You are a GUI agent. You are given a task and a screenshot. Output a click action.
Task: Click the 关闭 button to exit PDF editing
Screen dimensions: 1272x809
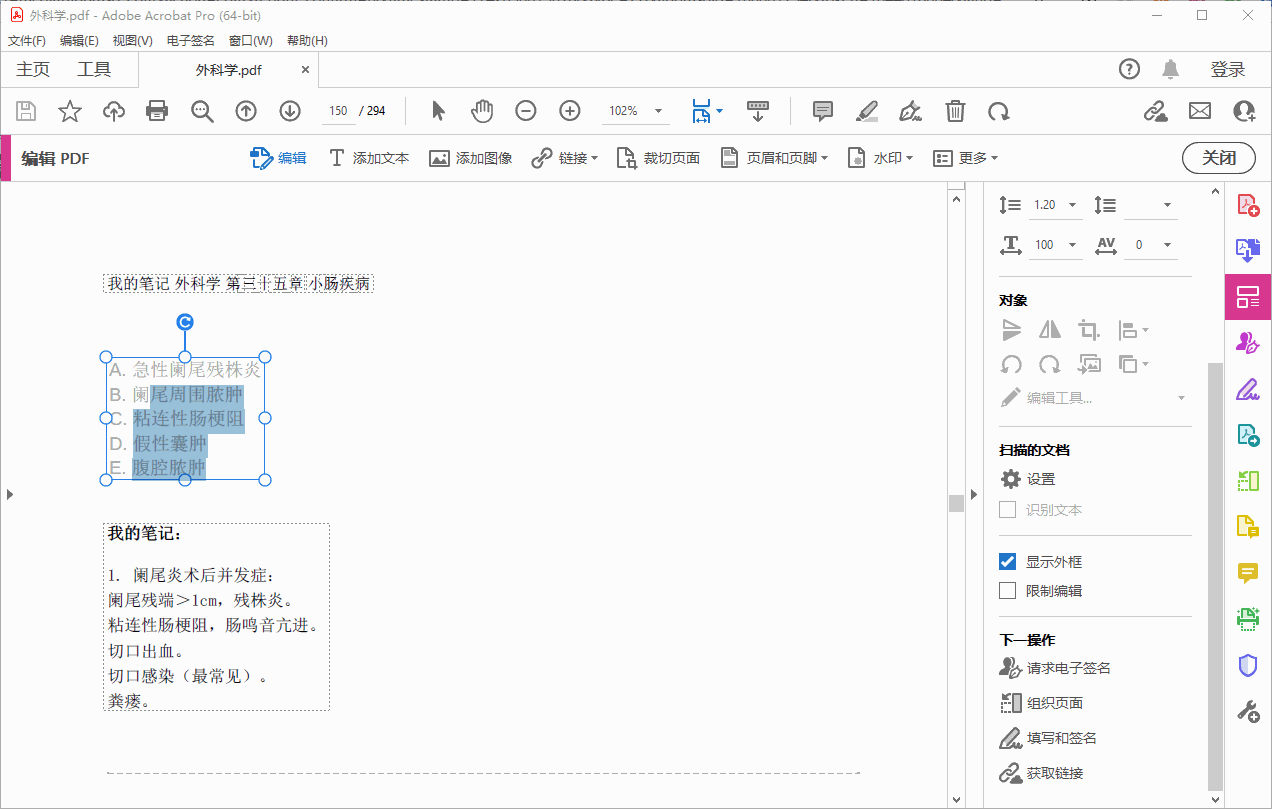pos(1219,157)
